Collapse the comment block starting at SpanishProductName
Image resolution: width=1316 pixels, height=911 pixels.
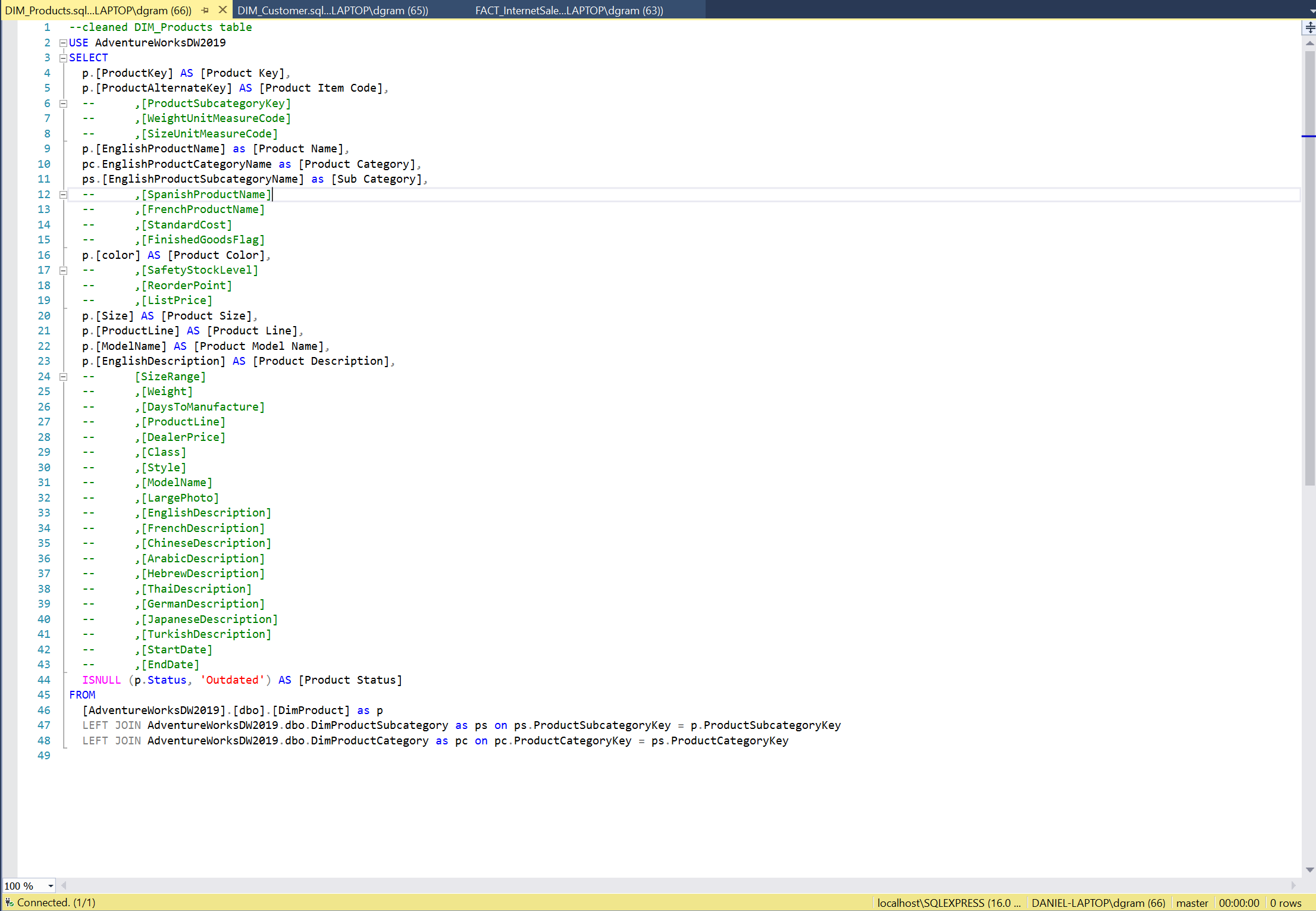63,195
